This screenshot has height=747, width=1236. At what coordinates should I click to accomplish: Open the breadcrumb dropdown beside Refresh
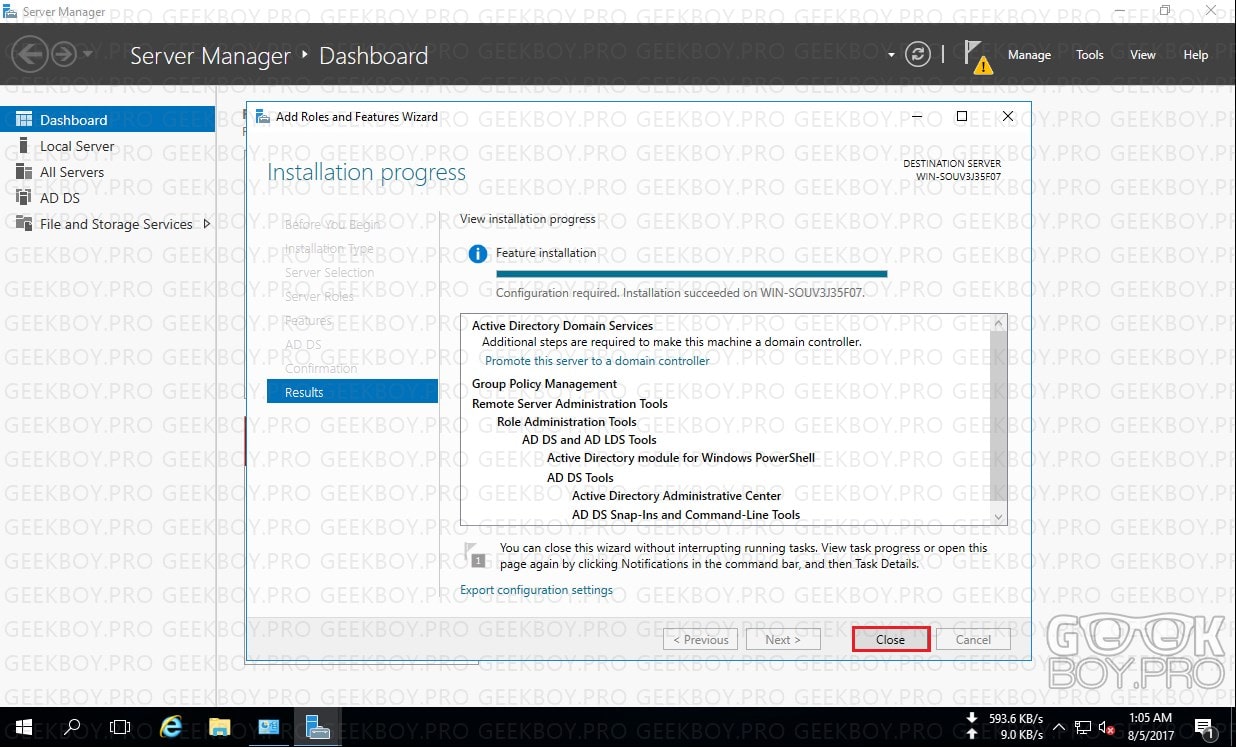click(891, 55)
